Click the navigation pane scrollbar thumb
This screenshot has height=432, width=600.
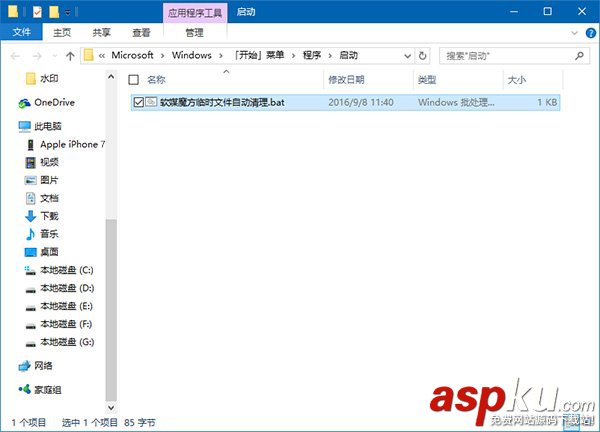click(111, 310)
